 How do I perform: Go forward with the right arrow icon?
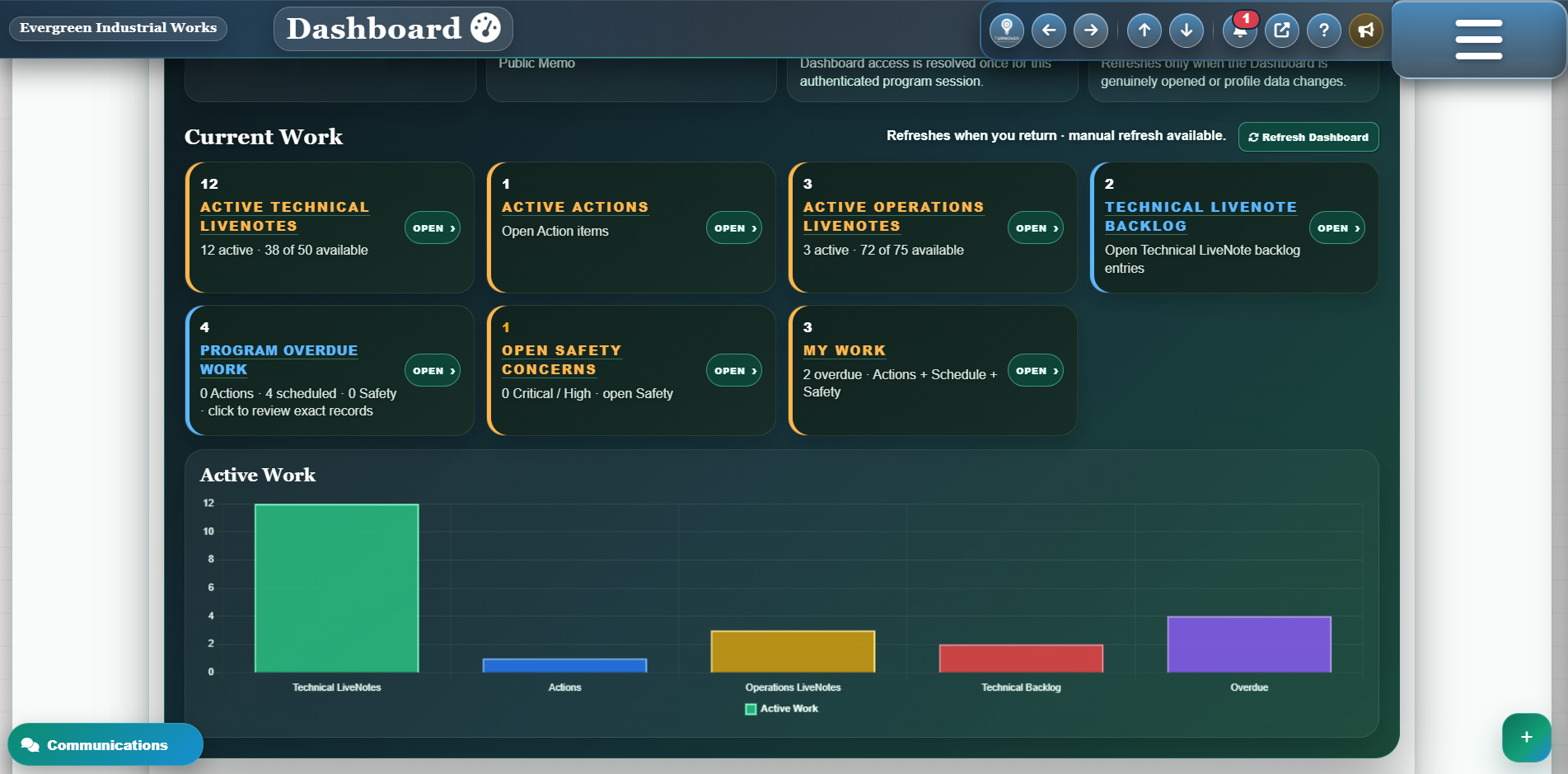pos(1091,30)
